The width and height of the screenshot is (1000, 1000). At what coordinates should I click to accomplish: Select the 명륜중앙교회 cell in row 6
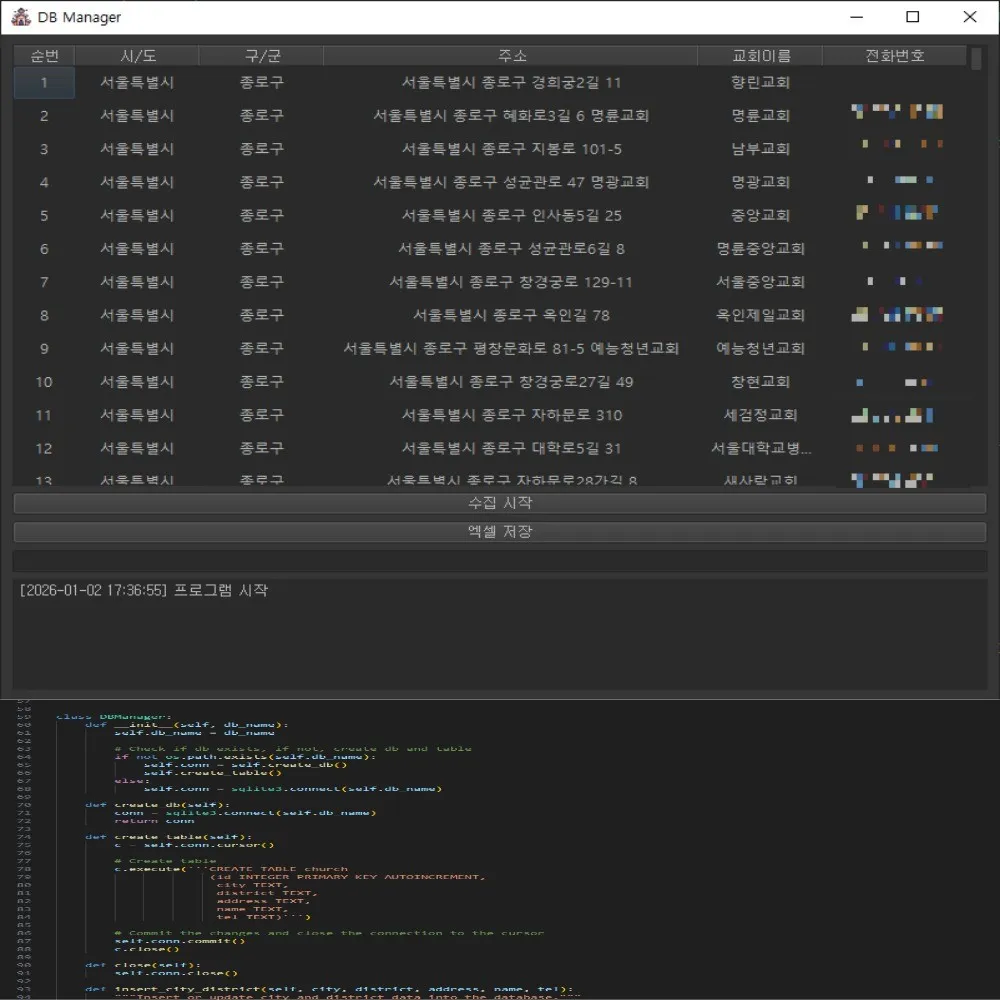(760, 249)
